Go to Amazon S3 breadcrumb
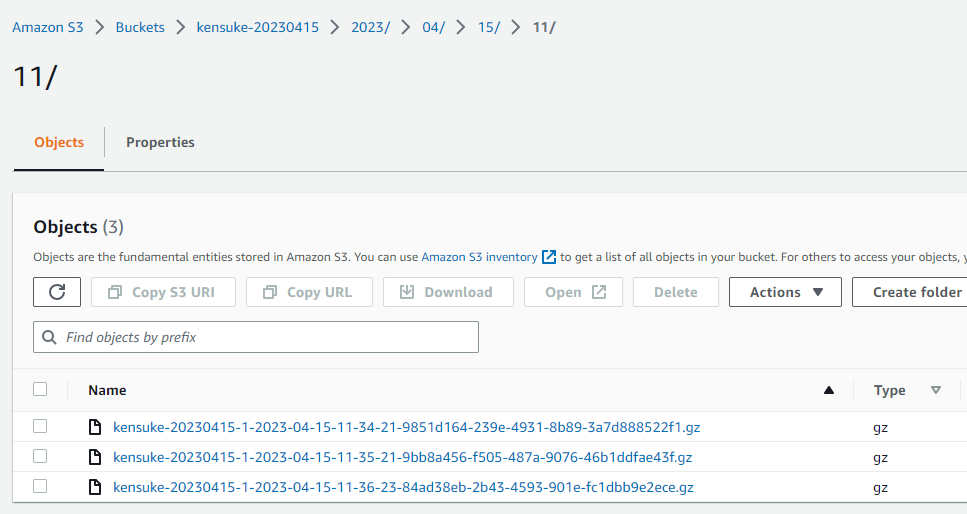967x514 pixels. (x=47, y=27)
